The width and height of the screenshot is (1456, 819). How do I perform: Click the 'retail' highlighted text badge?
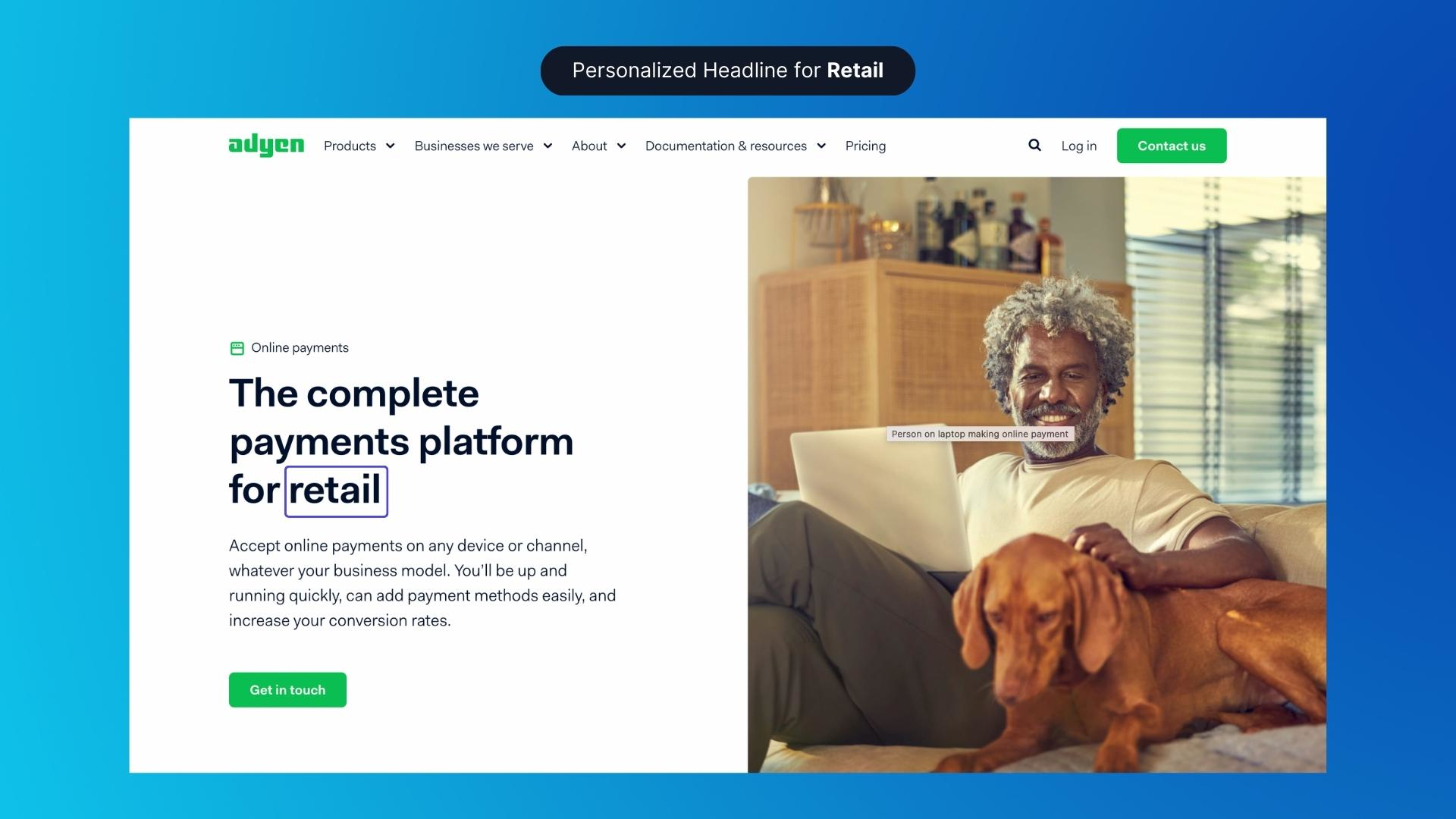(336, 491)
